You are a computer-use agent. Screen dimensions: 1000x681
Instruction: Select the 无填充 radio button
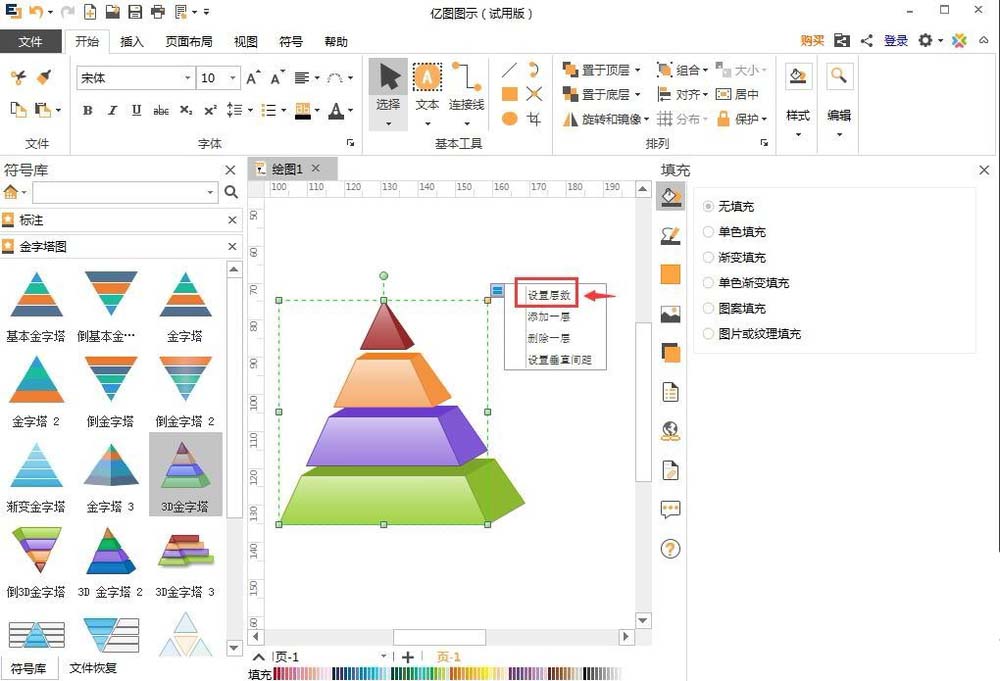(710, 207)
